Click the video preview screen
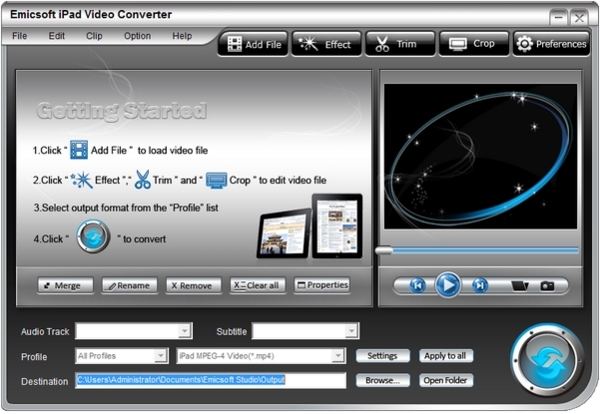 tap(480, 156)
